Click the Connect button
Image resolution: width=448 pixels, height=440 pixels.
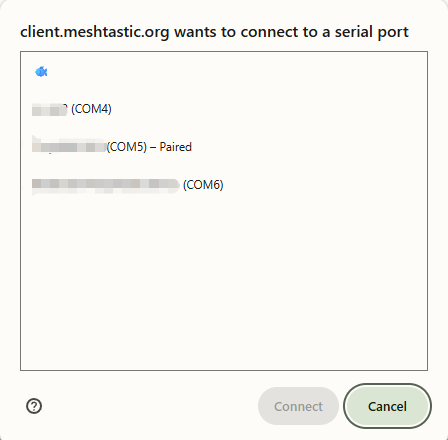(x=298, y=406)
